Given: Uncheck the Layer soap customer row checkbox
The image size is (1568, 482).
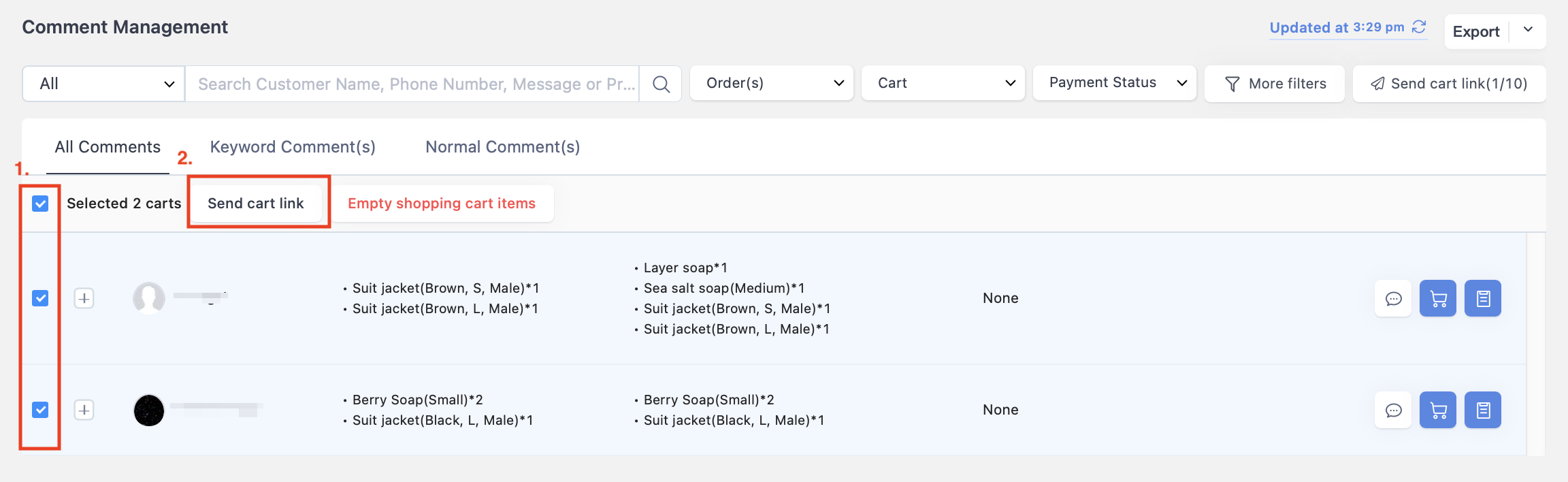Looking at the screenshot, I should [x=40, y=298].
